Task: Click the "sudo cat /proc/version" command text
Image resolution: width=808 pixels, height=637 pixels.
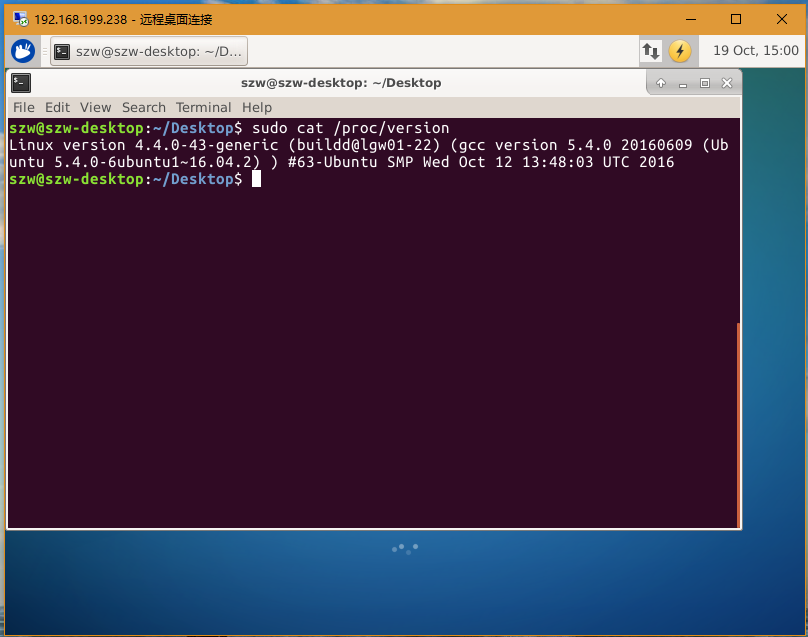Action: (x=350, y=128)
